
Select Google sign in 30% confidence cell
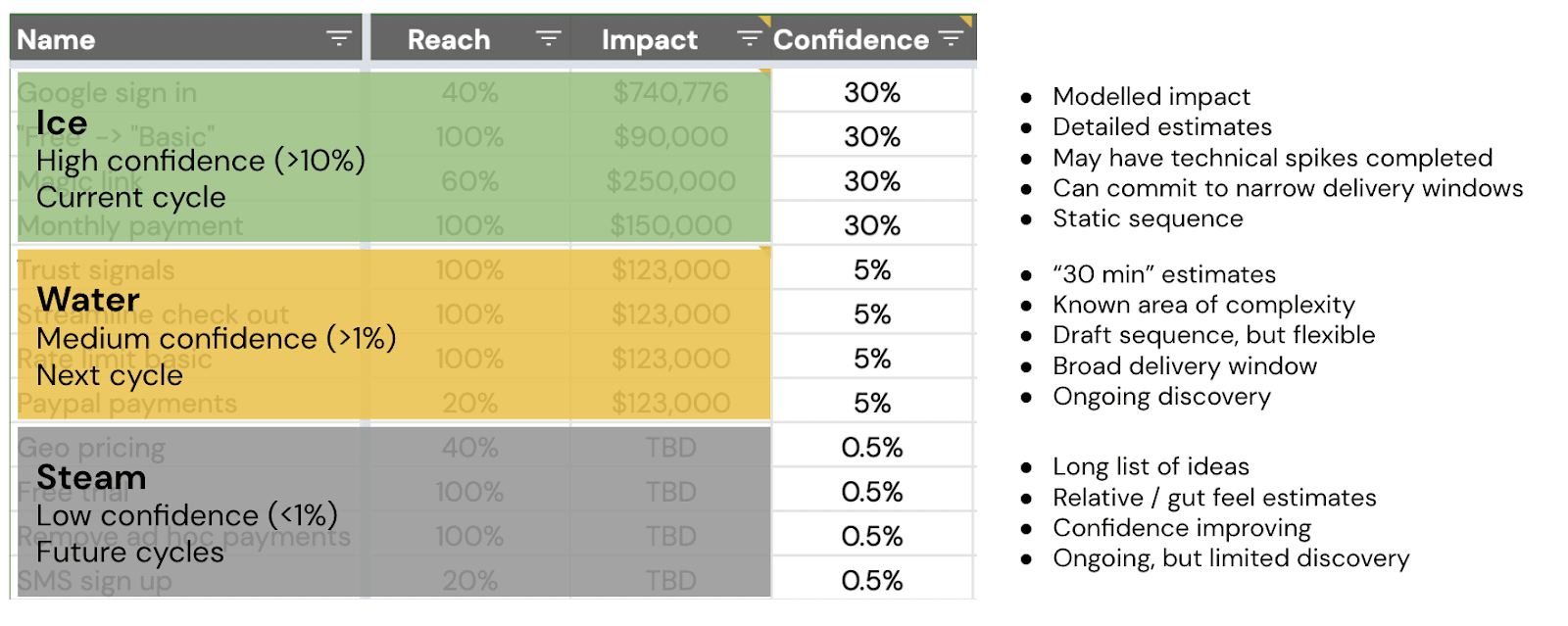click(x=871, y=92)
